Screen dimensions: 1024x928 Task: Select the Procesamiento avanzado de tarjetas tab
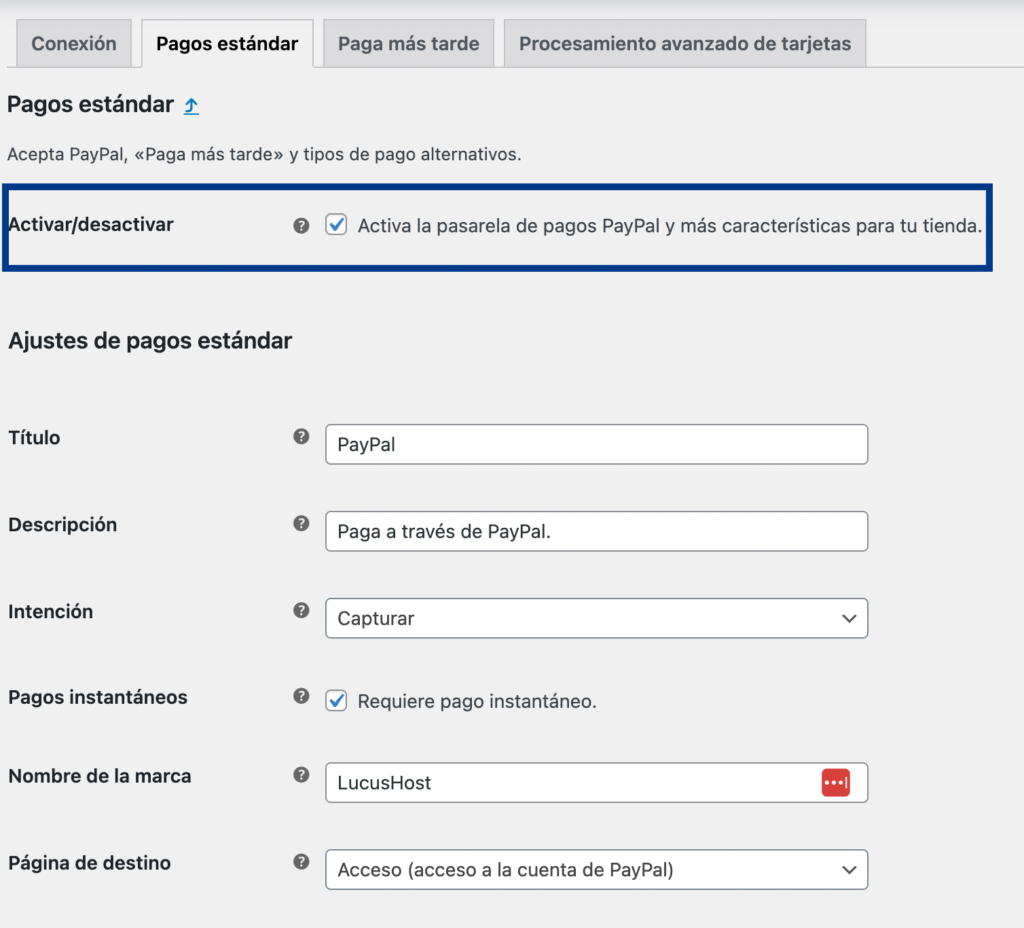[x=683, y=43]
